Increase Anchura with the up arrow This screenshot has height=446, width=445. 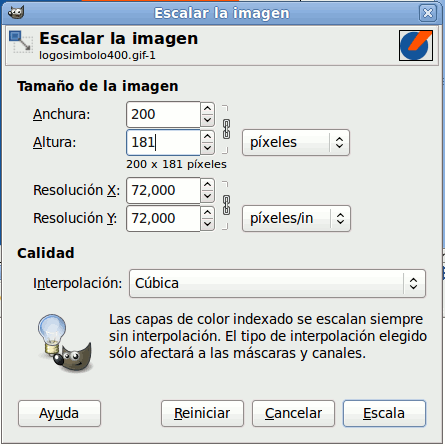point(207,109)
